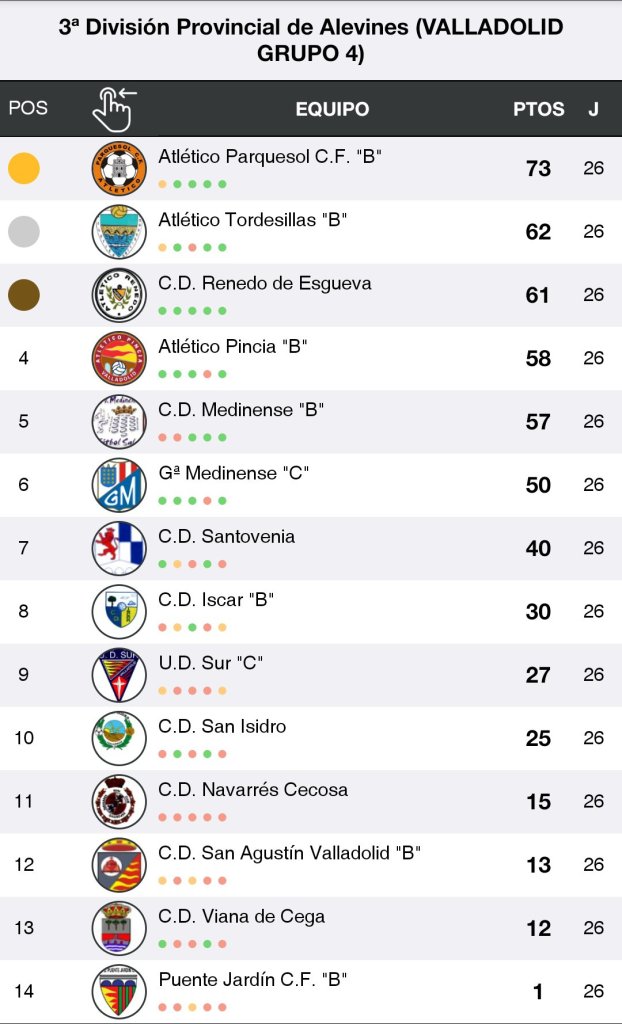Open Atlético Tordesillas "B" team badge
The width and height of the screenshot is (622, 1024).
pos(119,232)
